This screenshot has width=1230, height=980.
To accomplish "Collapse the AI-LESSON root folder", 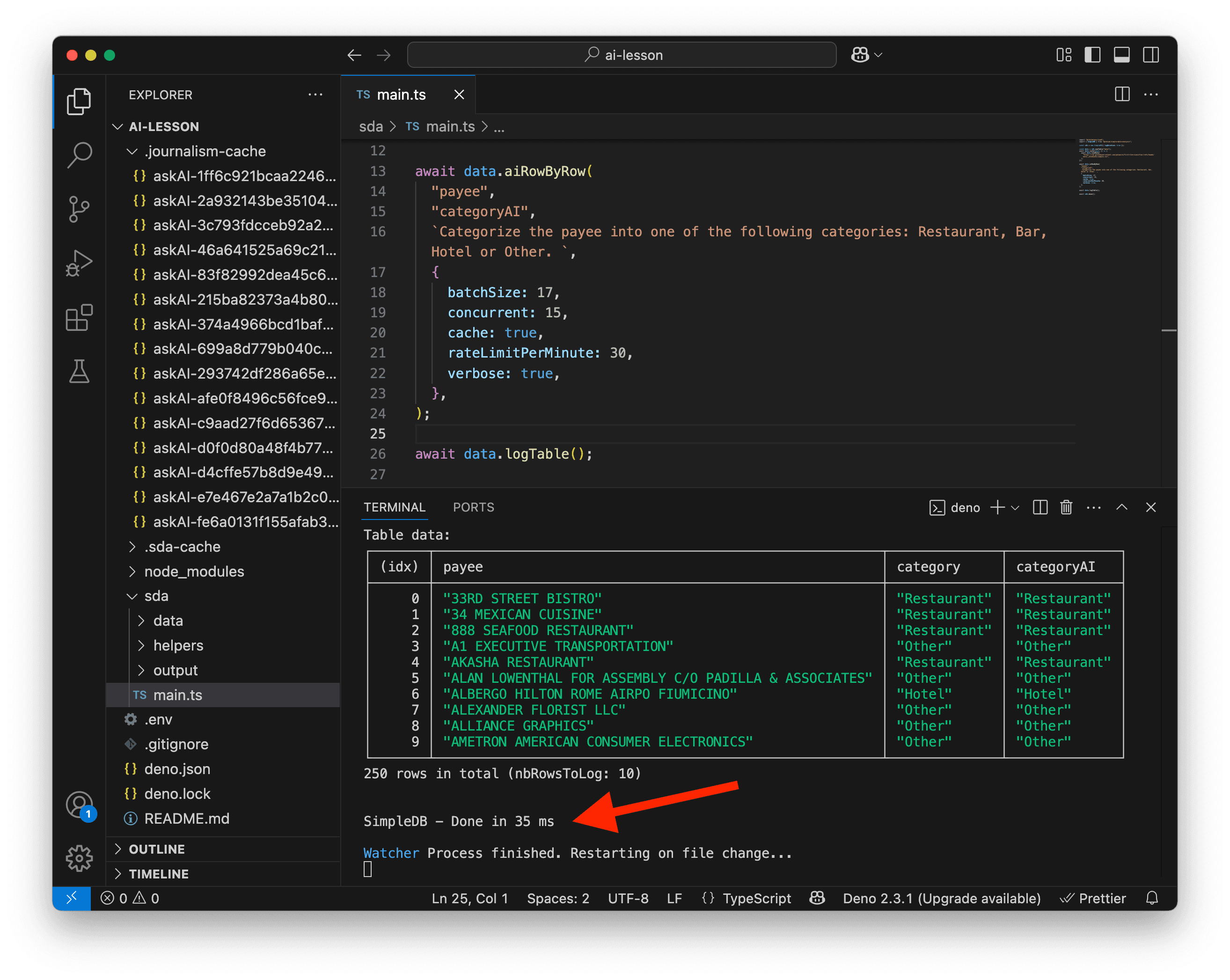I will point(117,127).
